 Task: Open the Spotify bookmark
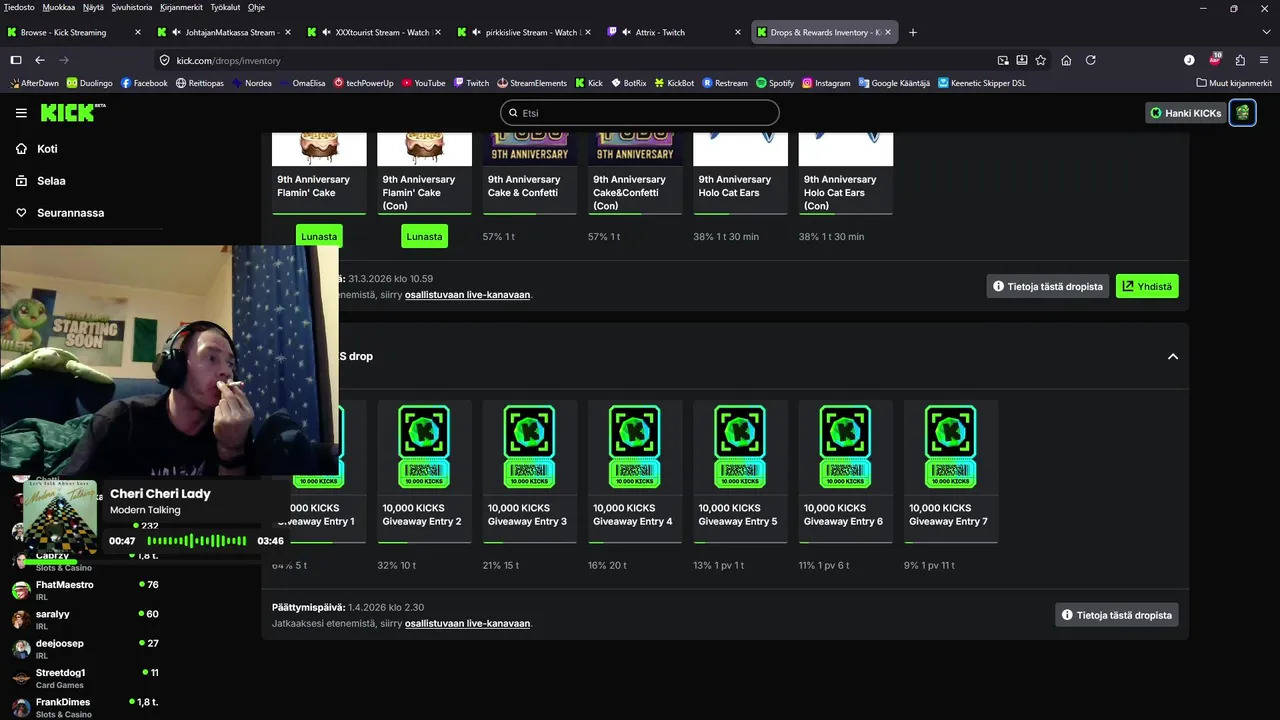tap(775, 83)
